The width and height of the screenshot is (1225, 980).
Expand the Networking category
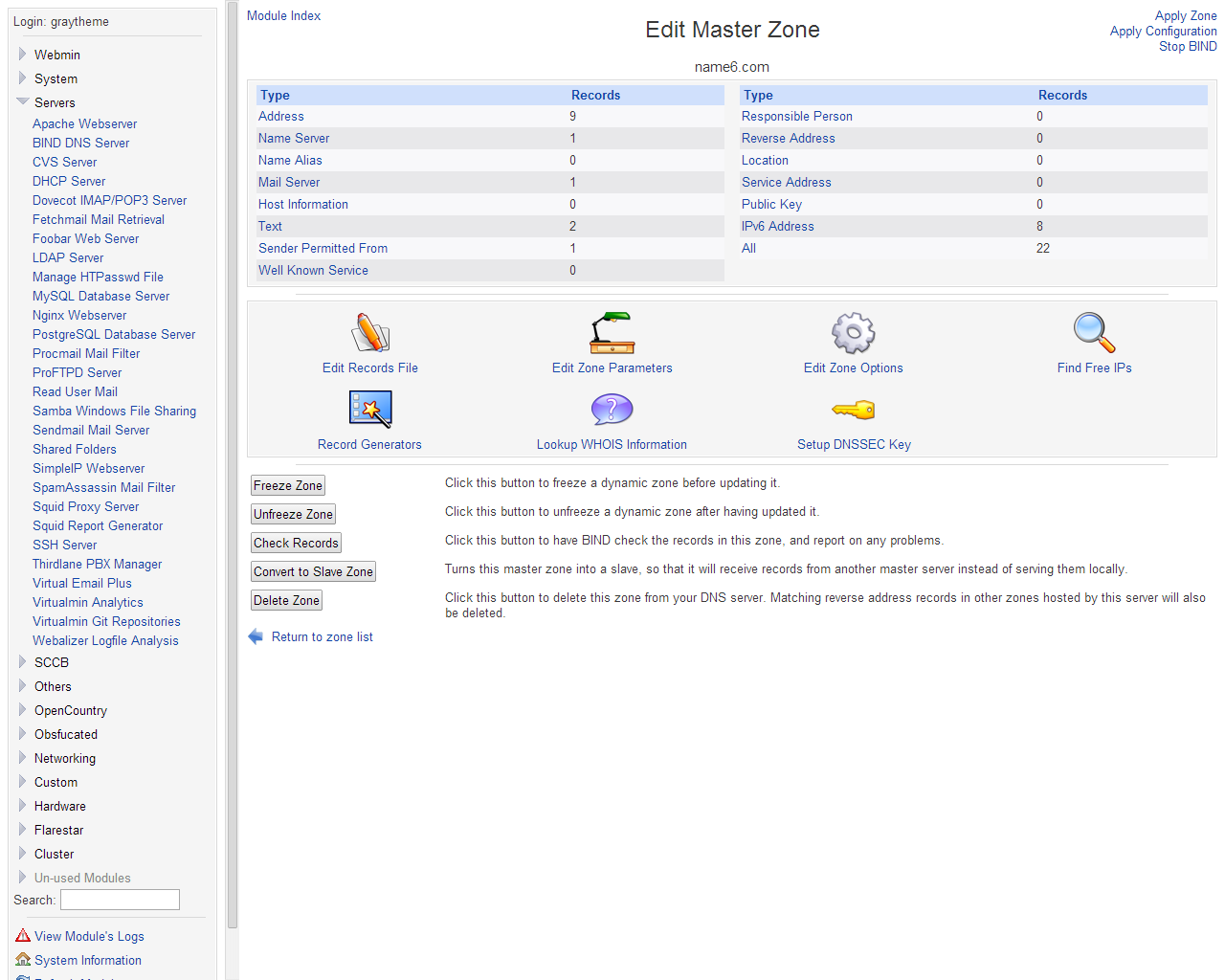coord(23,758)
